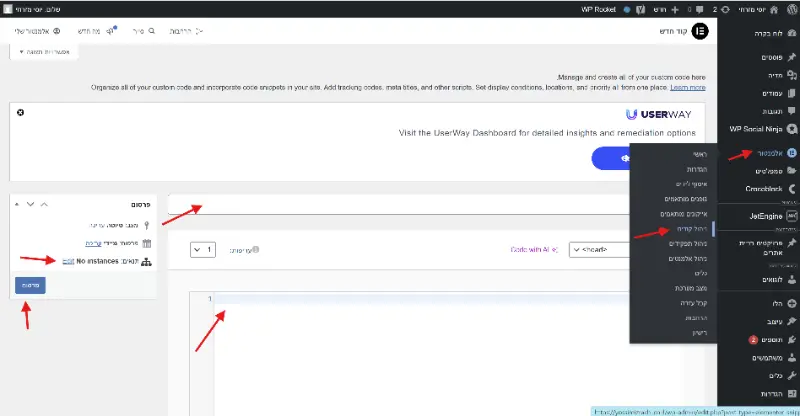The image size is (800, 416).
Task: Select element manager 'ניהול אלמנטים' submenu entry
Action: [688, 259]
